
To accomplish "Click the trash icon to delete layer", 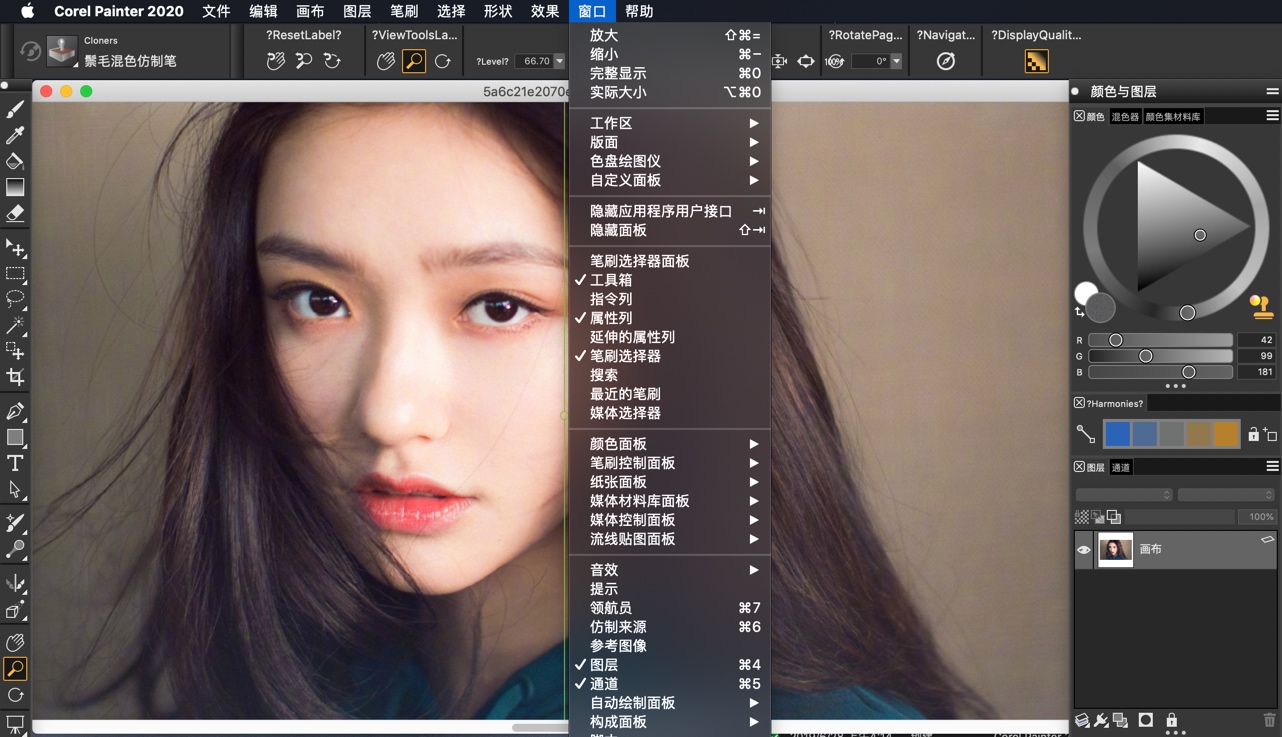I will click(1269, 719).
